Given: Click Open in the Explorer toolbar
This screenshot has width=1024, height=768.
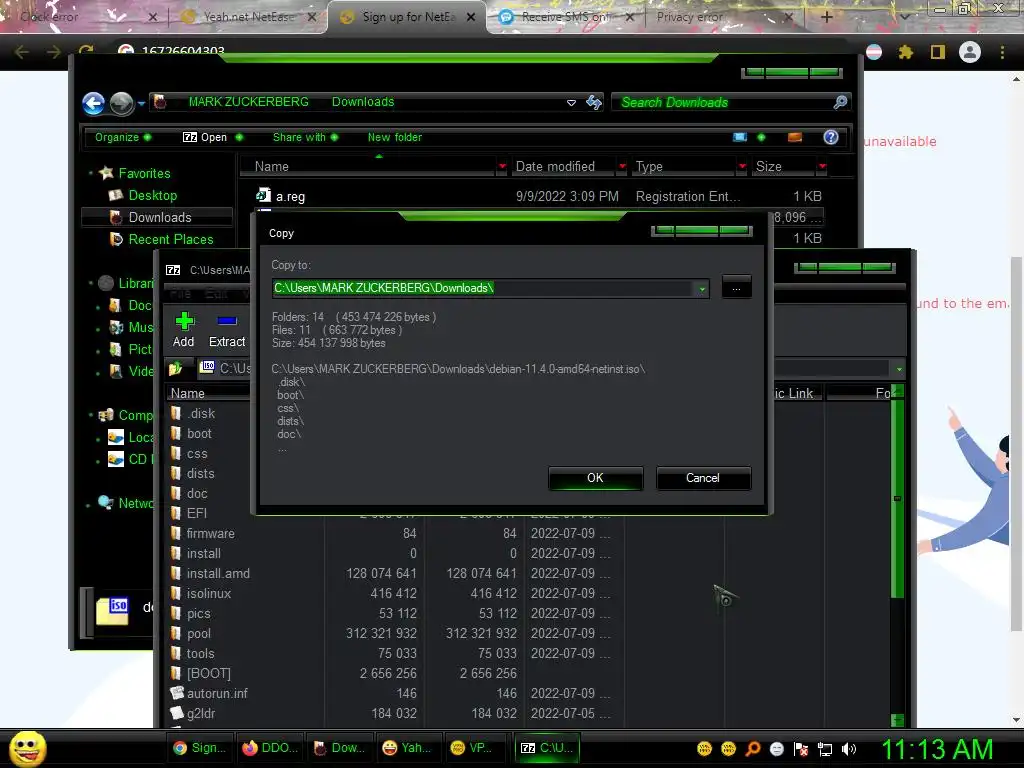Looking at the screenshot, I should 212,137.
